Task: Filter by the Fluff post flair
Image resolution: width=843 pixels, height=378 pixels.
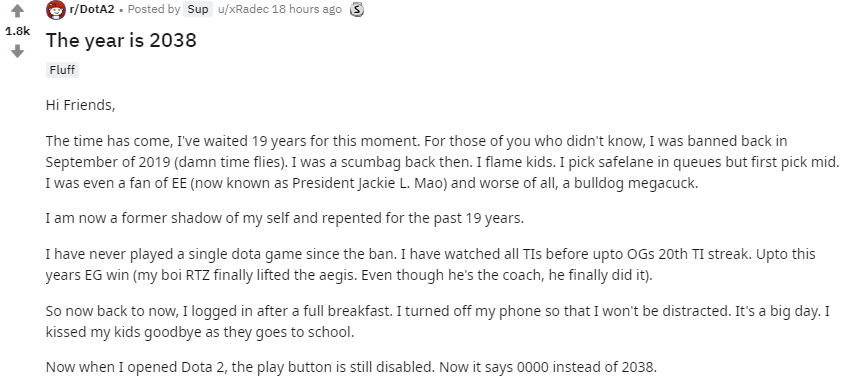Action: pyautogui.click(x=62, y=70)
